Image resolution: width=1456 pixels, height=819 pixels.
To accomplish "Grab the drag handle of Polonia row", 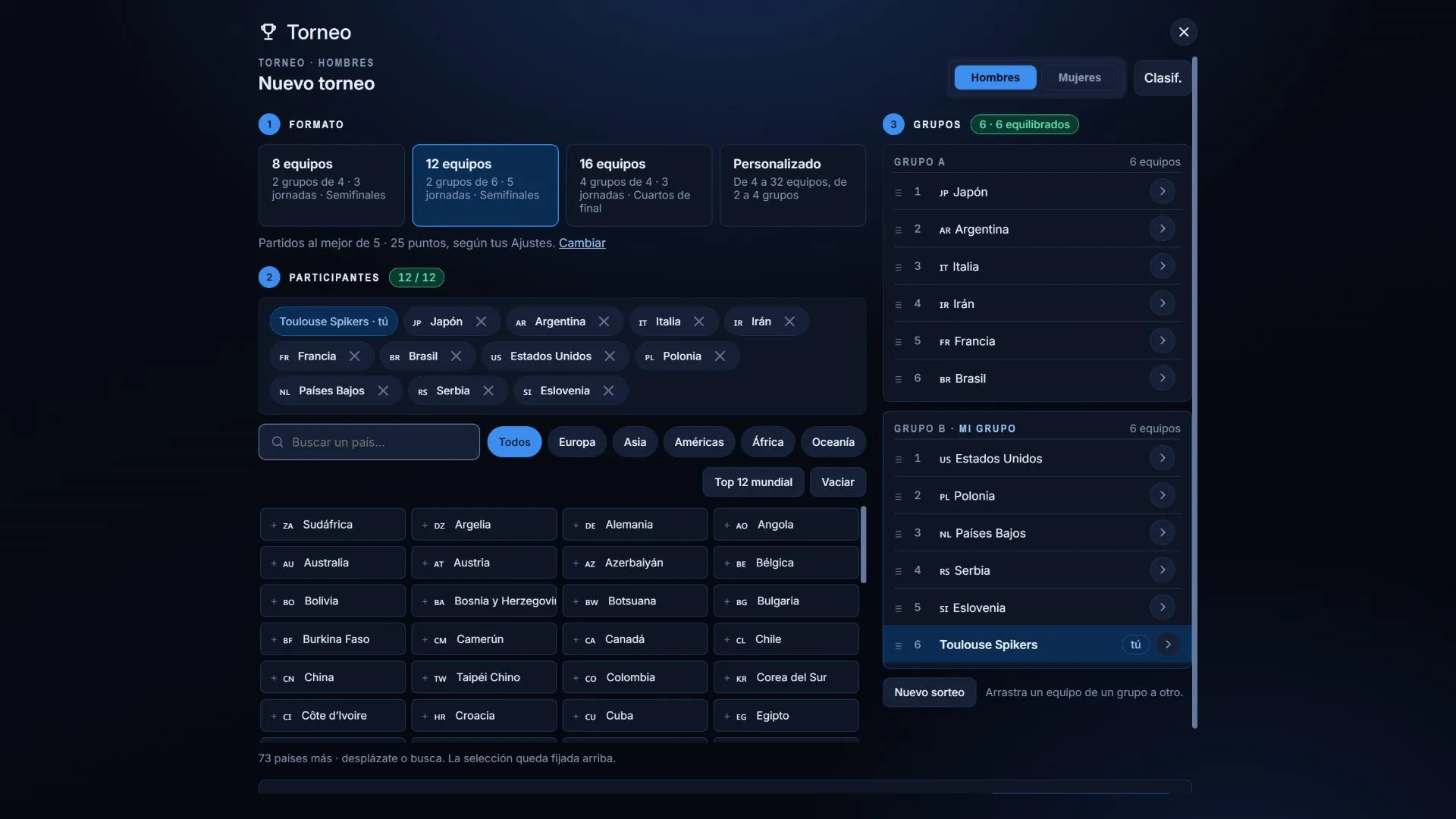I will tap(898, 497).
